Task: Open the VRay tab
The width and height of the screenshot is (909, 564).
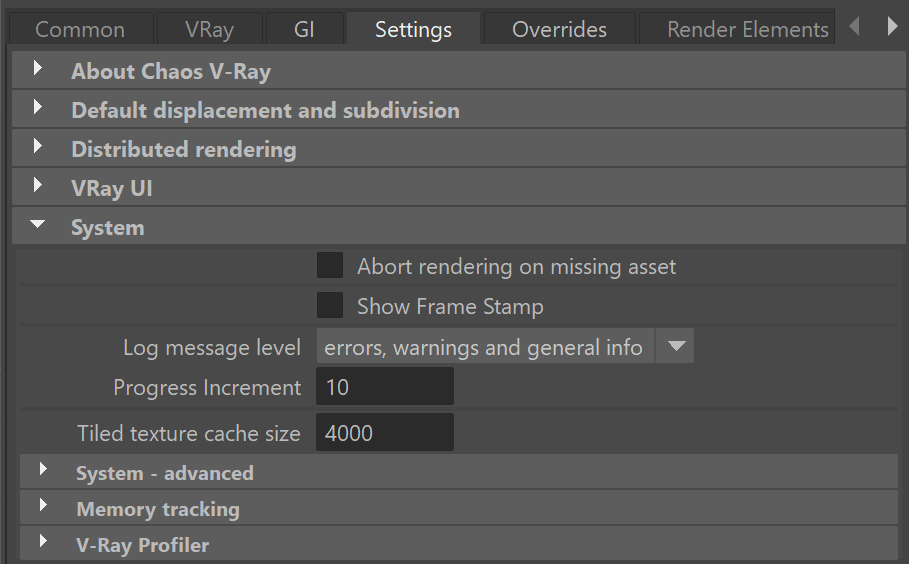Action: [x=209, y=29]
